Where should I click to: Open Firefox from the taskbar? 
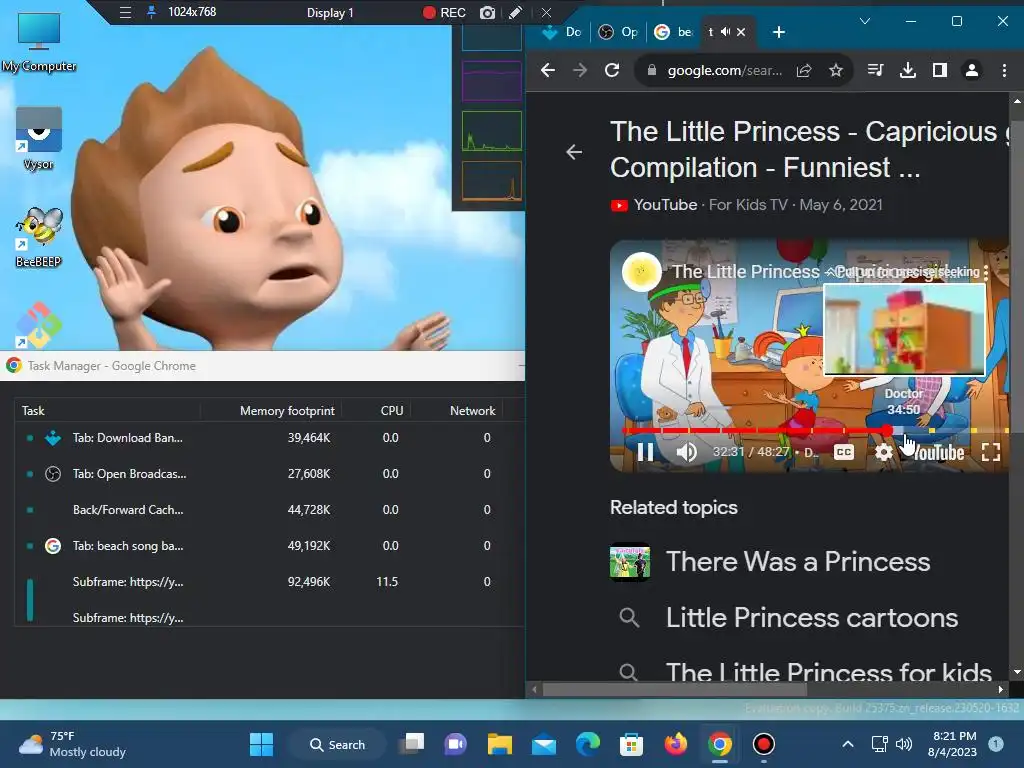[676, 744]
